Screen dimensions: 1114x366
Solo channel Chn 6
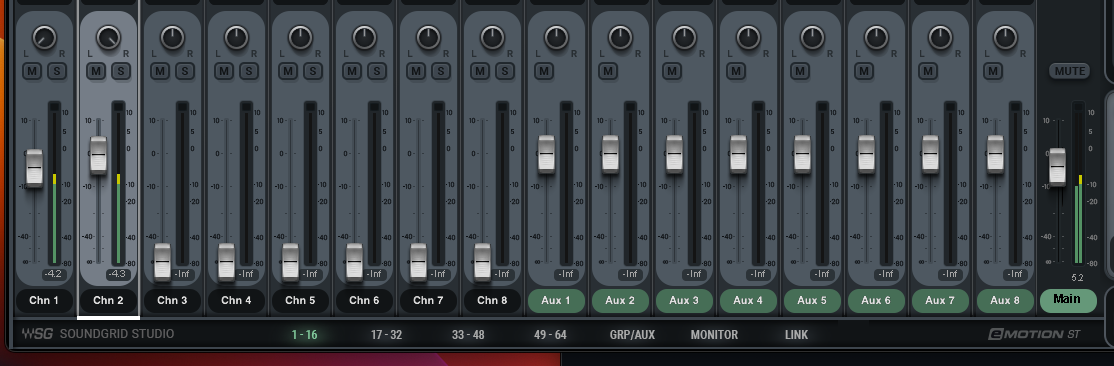coord(377,71)
